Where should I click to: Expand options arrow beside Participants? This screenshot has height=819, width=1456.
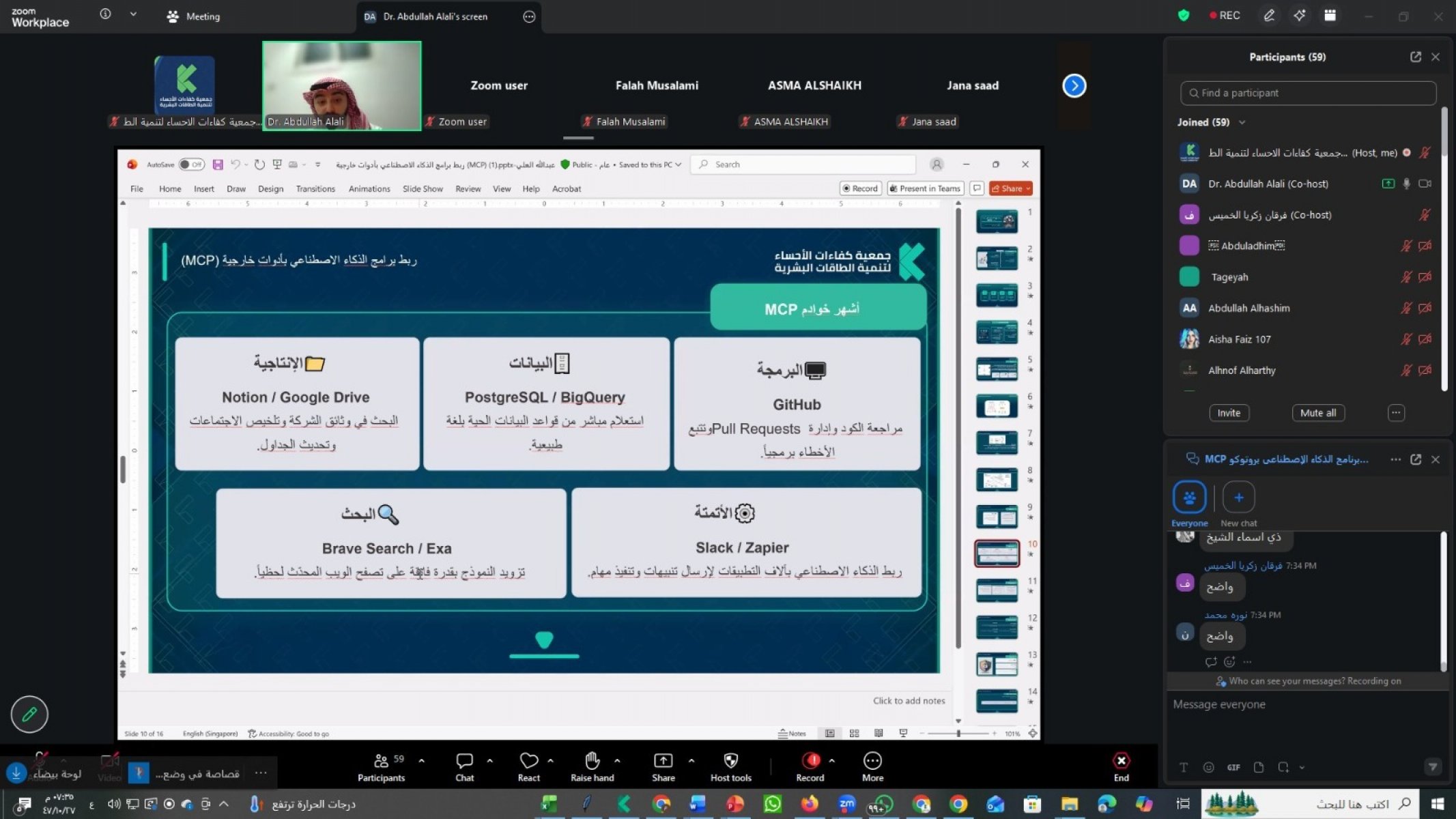(421, 760)
